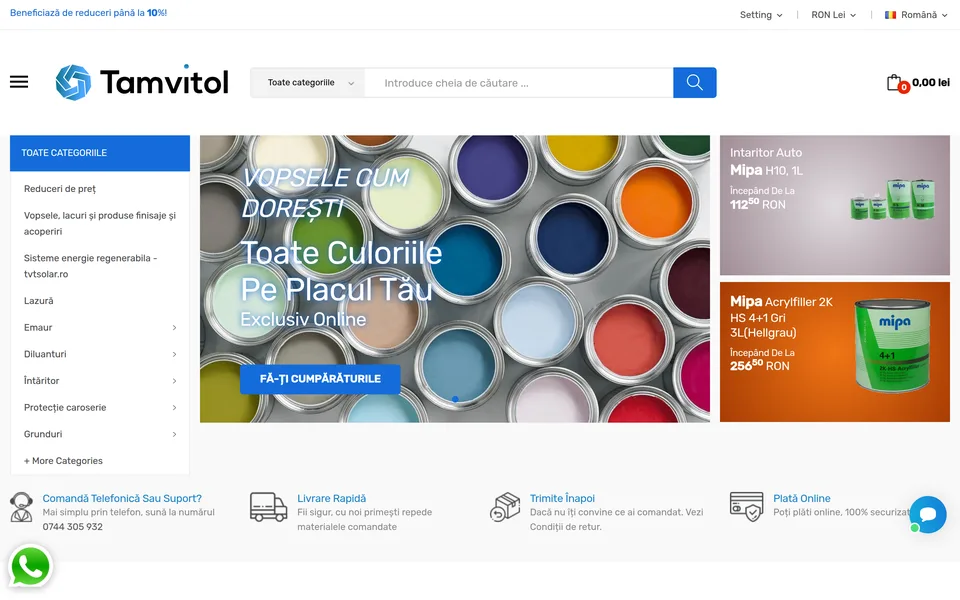Click the phone number 0744 305 932
This screenshot has width=960, height=600.
coord(72,527)
